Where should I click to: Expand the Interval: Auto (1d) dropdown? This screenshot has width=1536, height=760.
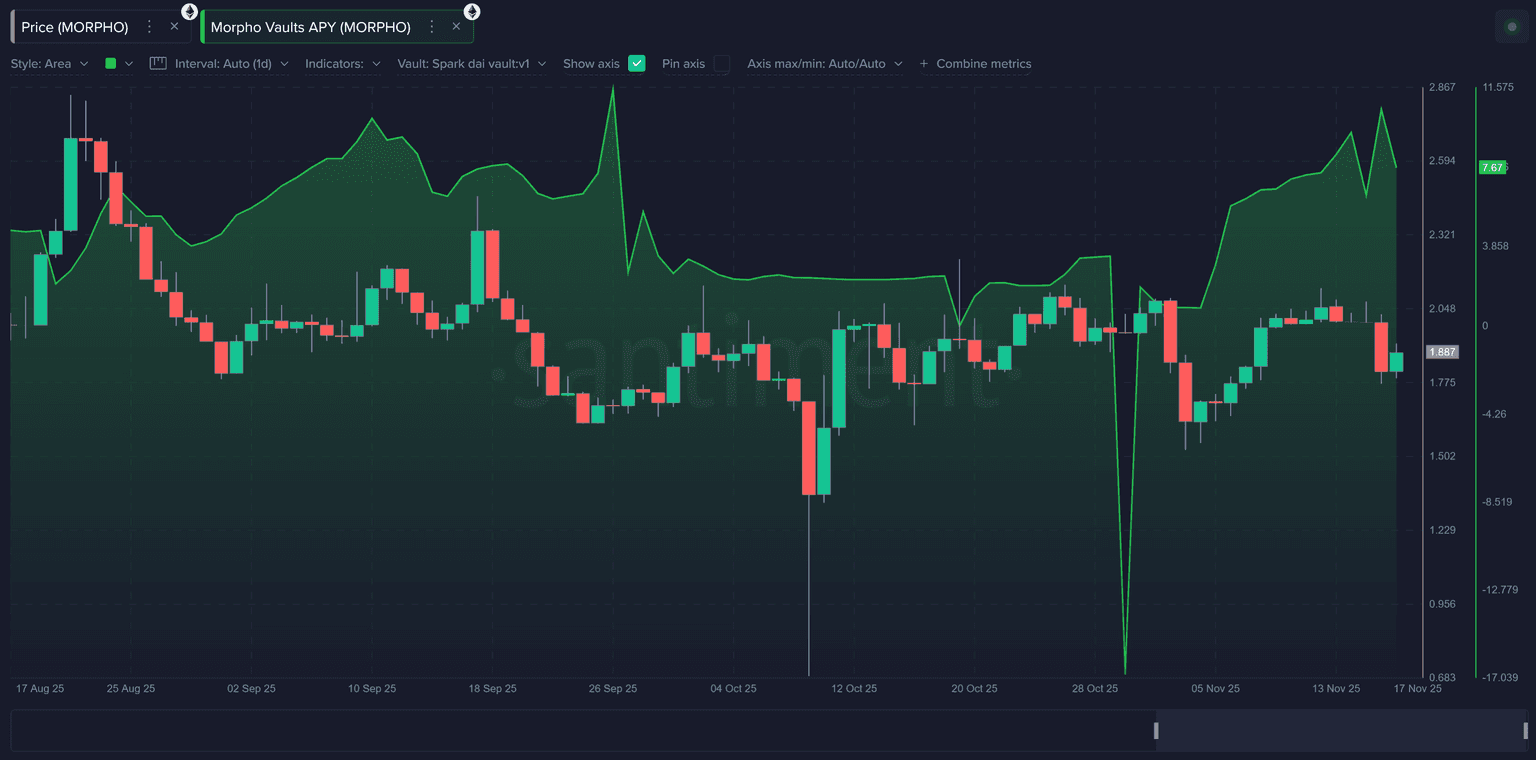tap(231, 63)
